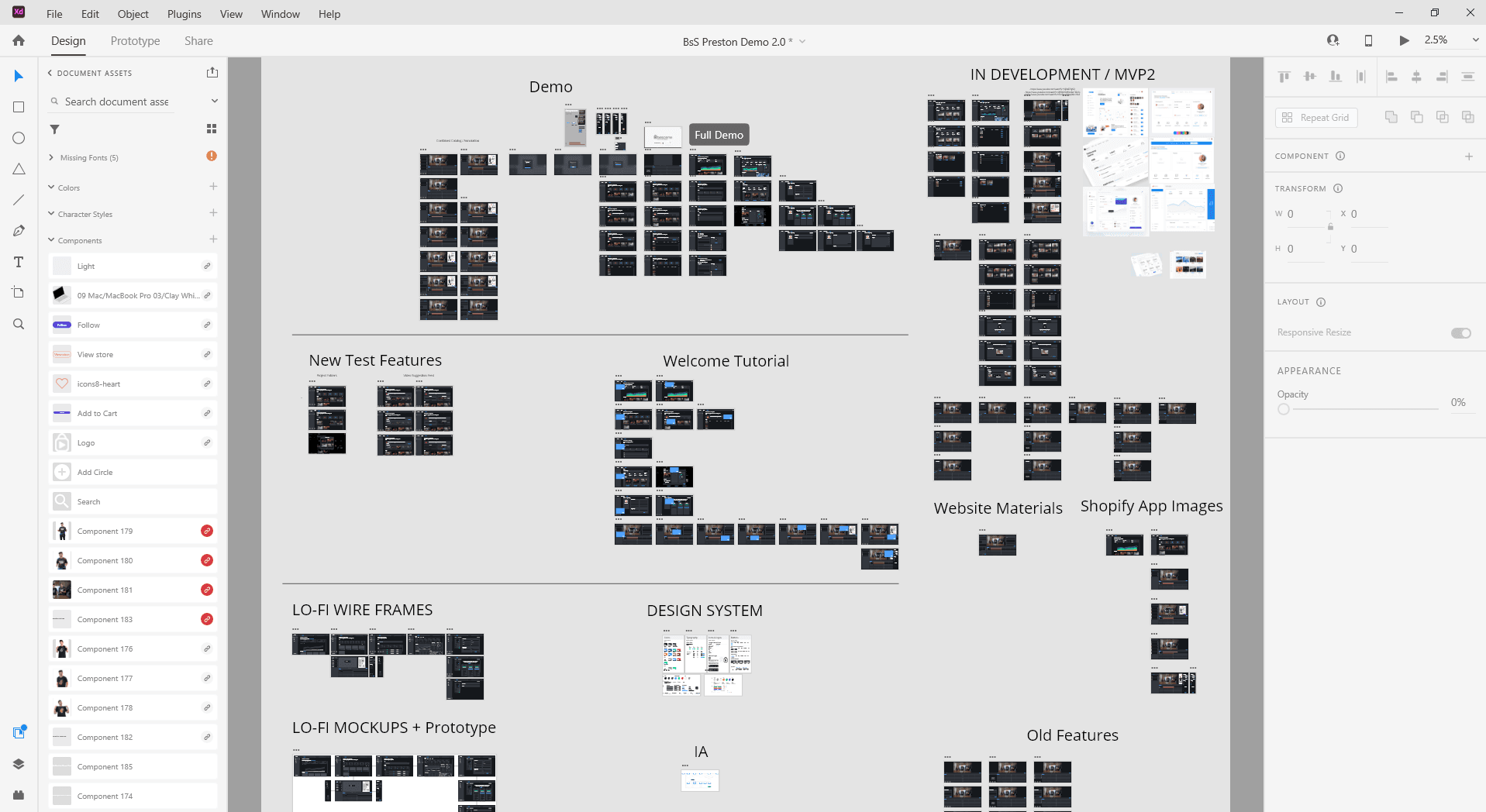Open the Object menu
Screen dimensions: 1486x812
(x=133, y=14)
